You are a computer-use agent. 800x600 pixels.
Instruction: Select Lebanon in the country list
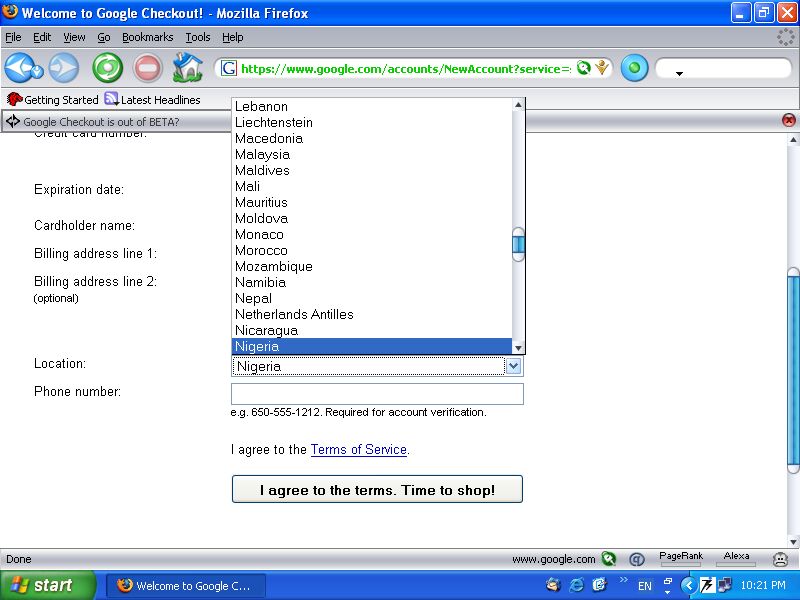tap(372, 106)
